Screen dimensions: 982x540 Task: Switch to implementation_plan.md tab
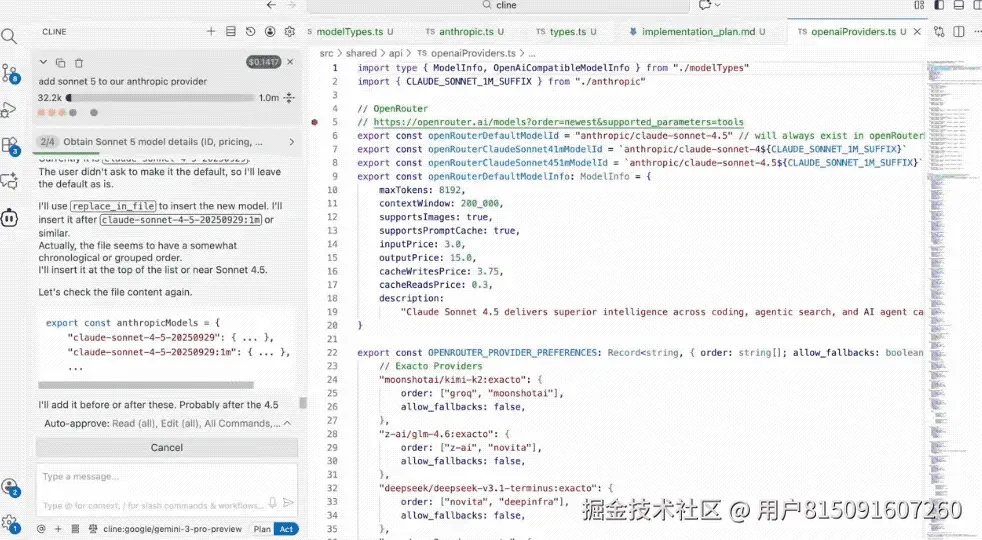tap(698, 31)
